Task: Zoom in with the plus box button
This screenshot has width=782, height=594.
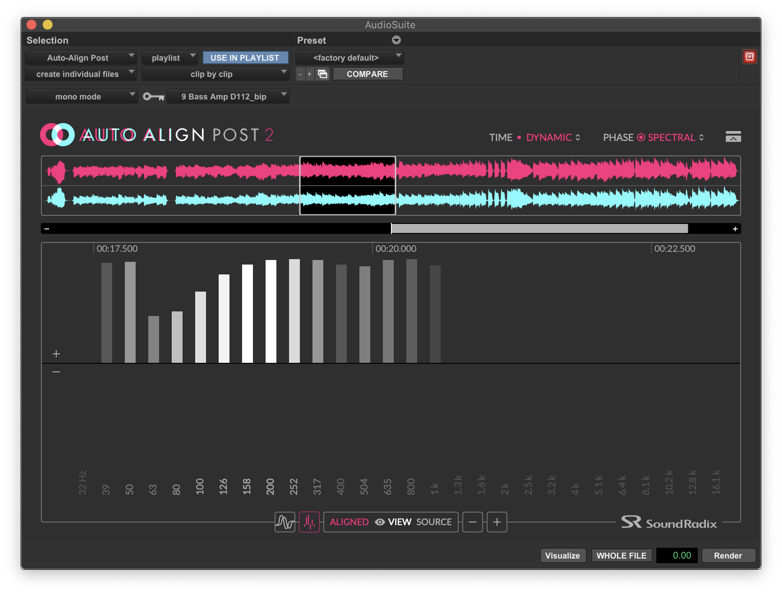Action: click(497, 522)
